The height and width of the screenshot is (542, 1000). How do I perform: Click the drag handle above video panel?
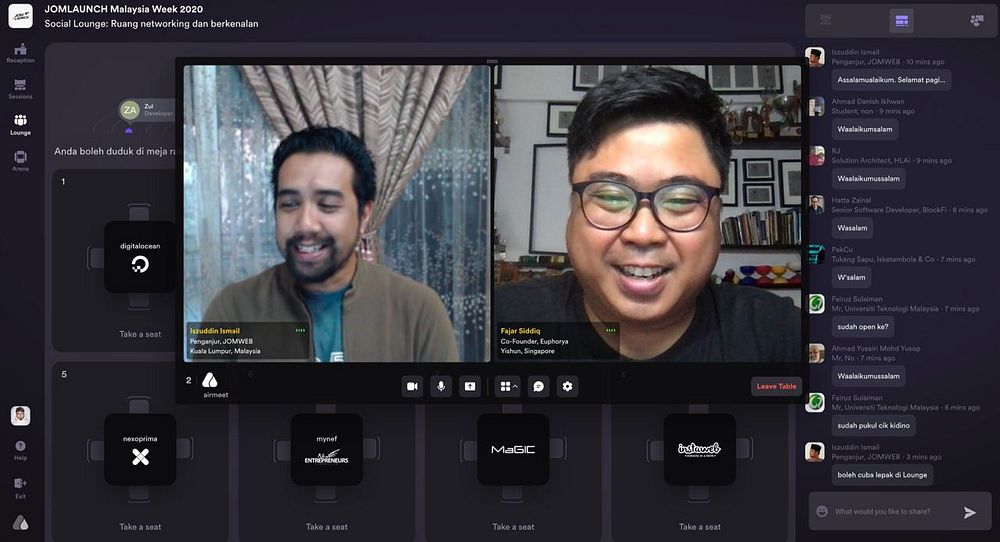click(492, 61)
